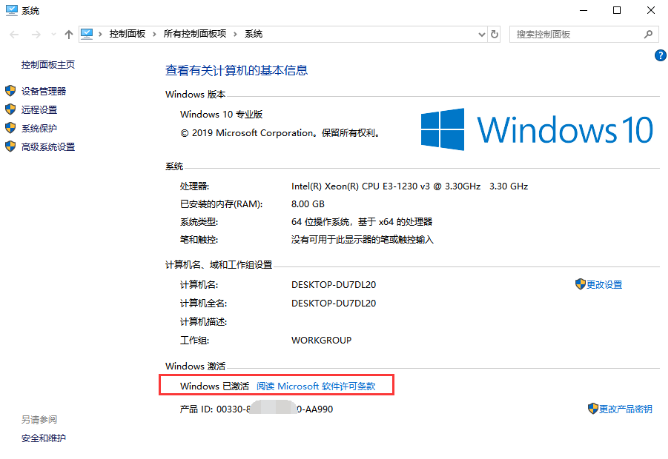Click the refresh button in address bar

point(495,34)
